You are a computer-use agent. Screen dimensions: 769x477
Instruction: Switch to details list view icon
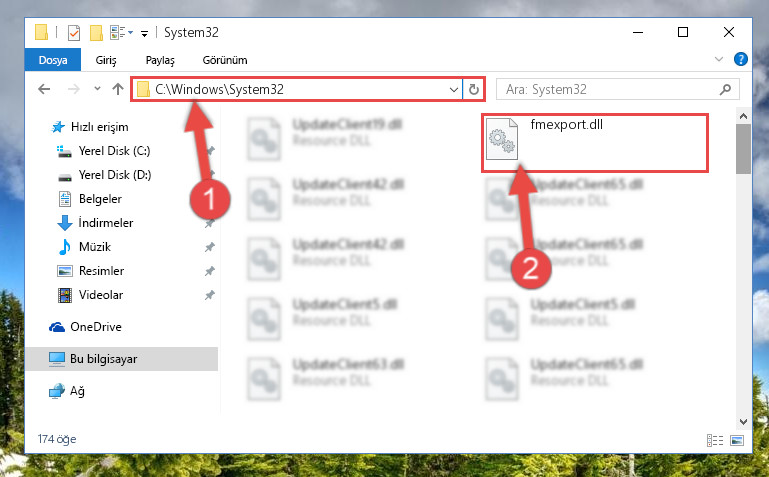click(715, 440)
